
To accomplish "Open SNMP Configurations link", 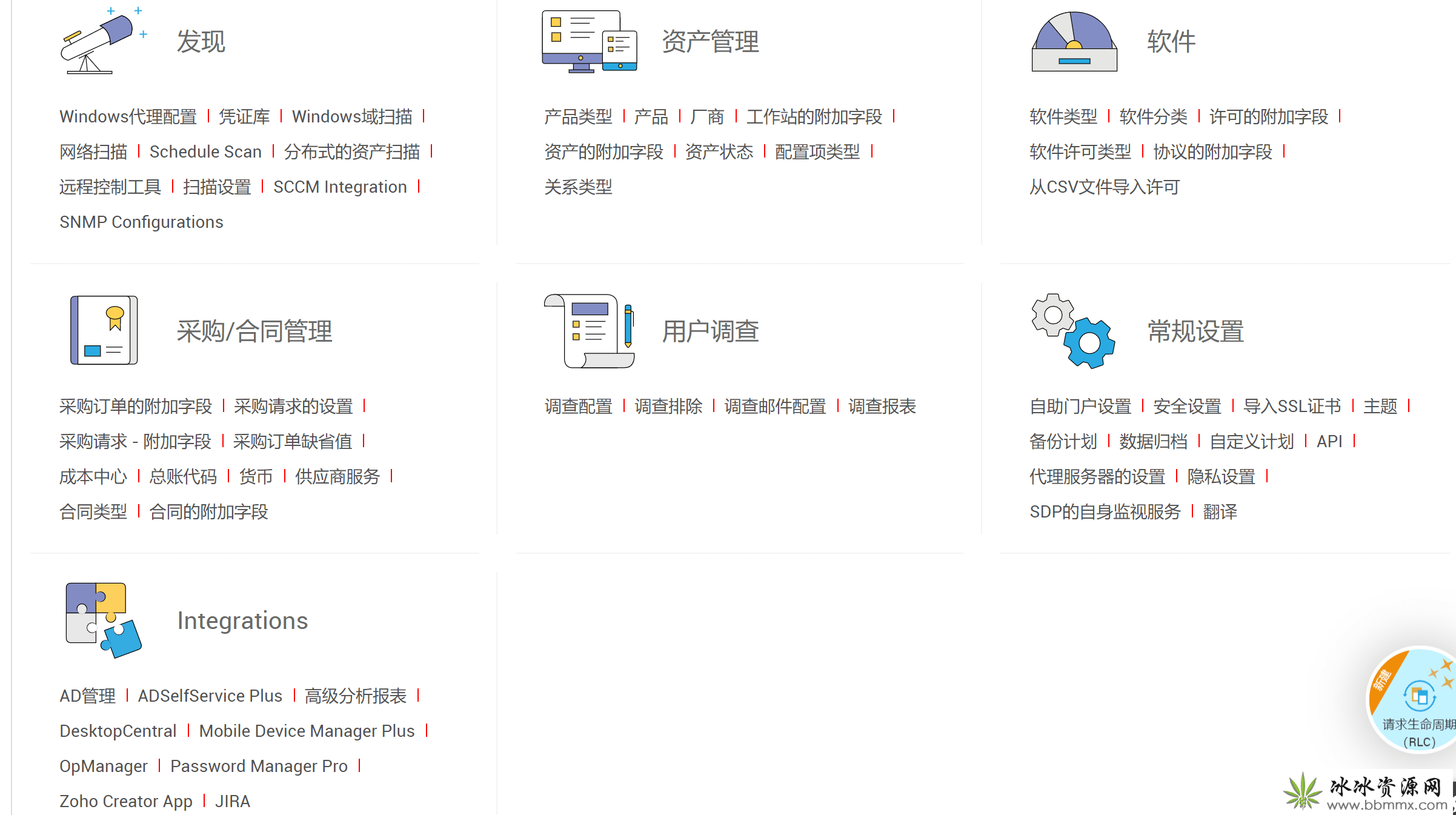I will pos(141,222).
